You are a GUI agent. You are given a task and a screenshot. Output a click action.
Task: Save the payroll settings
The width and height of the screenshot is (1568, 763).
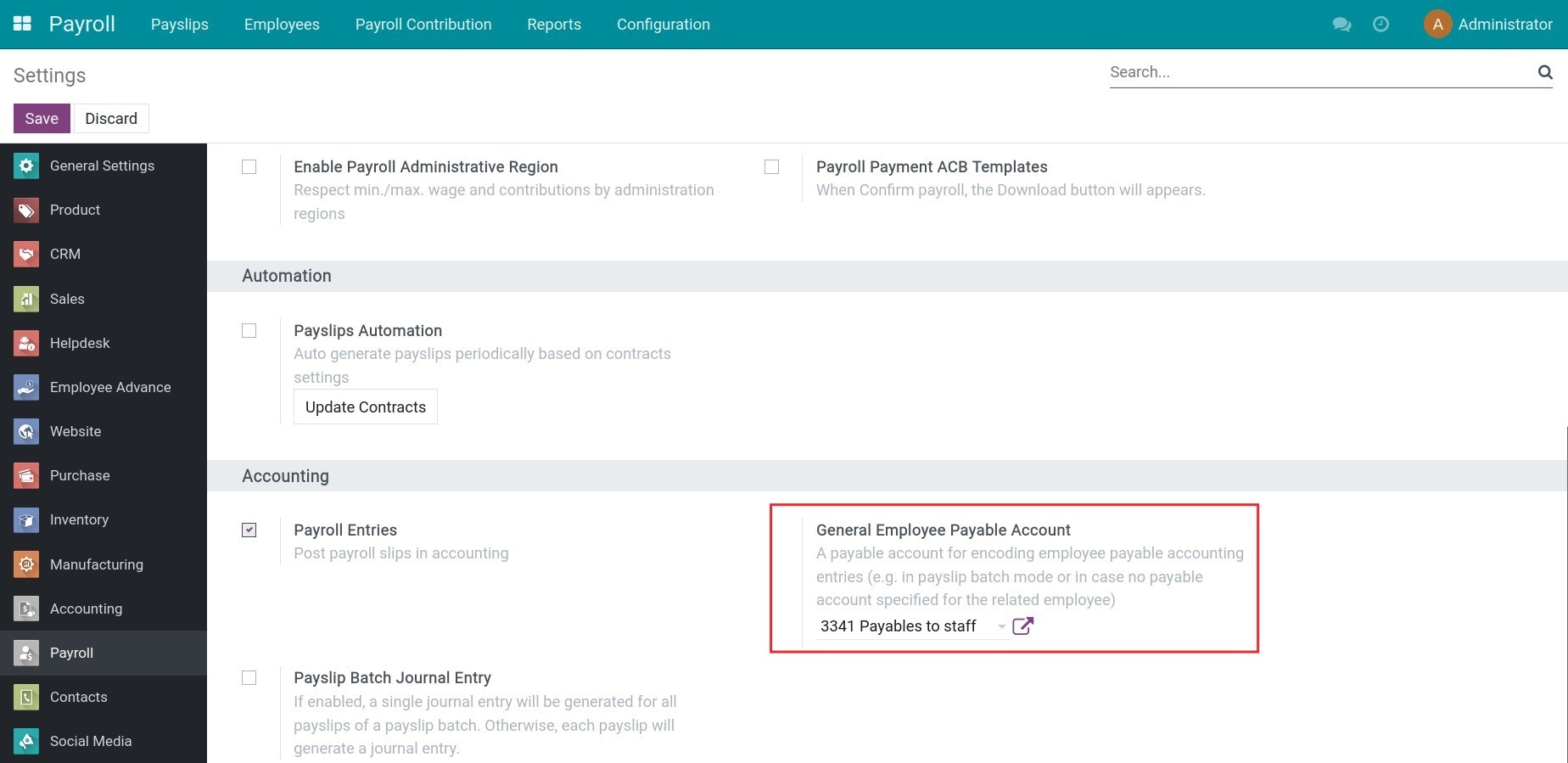pyautogui.click(x=41, y=118)
